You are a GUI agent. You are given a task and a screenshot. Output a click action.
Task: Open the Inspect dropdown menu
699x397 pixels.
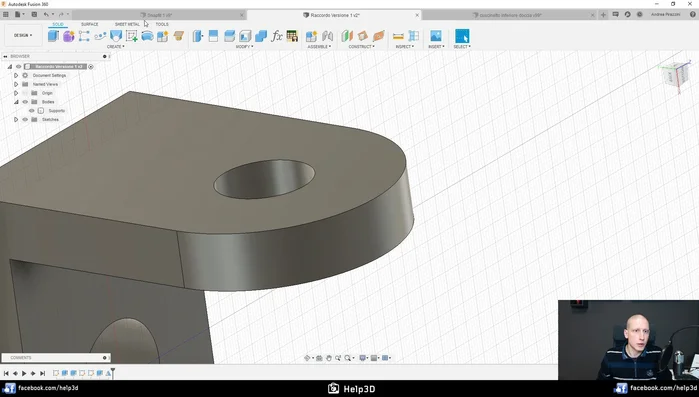pos(405,46)
